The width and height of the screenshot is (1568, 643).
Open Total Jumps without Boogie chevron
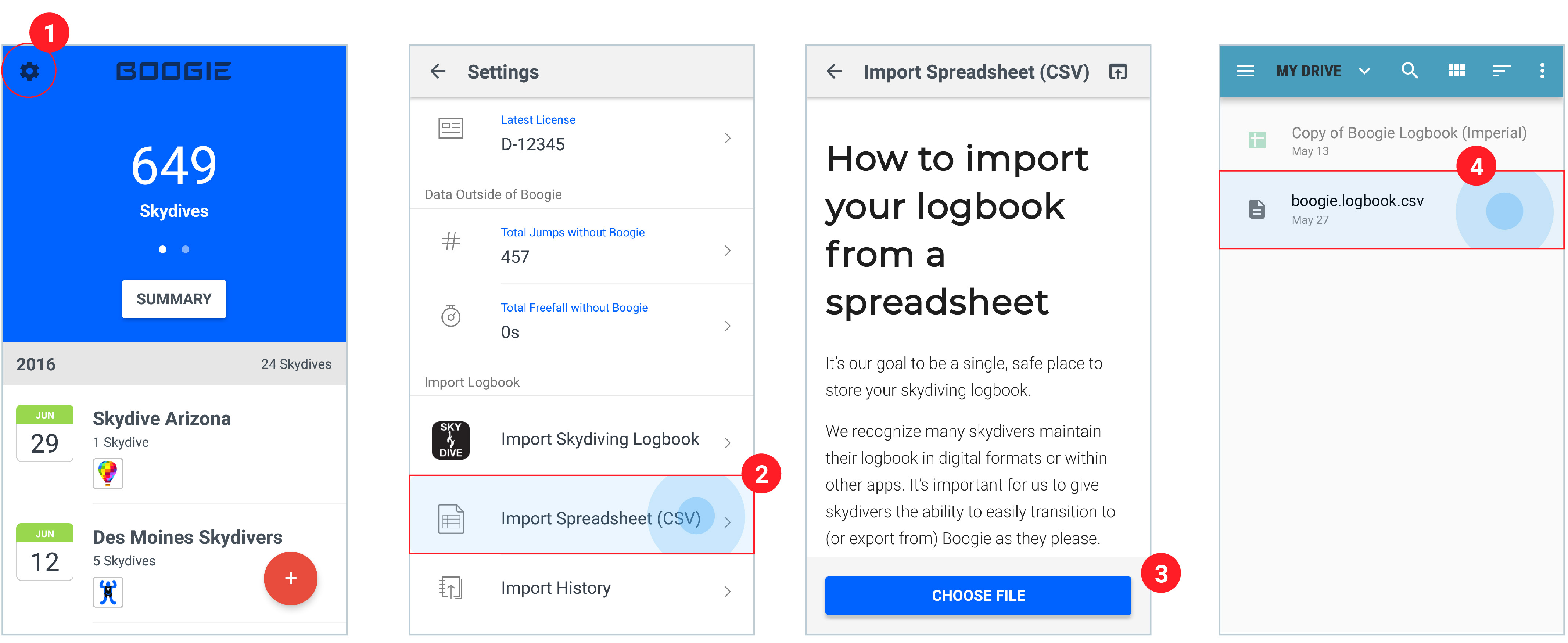(x=727, y=250)
